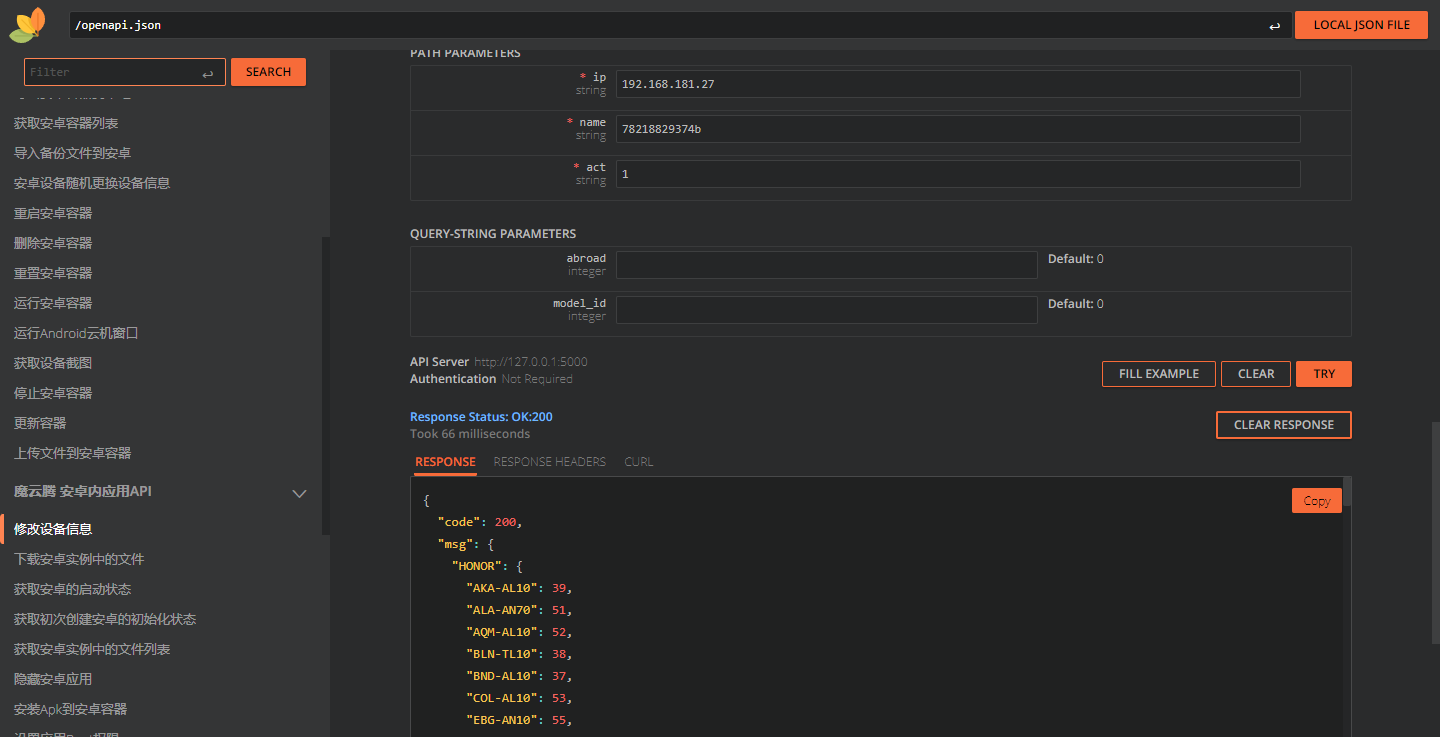The width and height of the screenshot is (1440, 737).
Task: Copy the JSON response
Action: (1316, 501)
